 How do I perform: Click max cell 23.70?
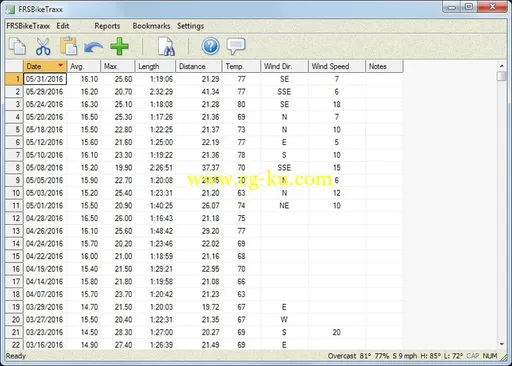tap(118, 294)
